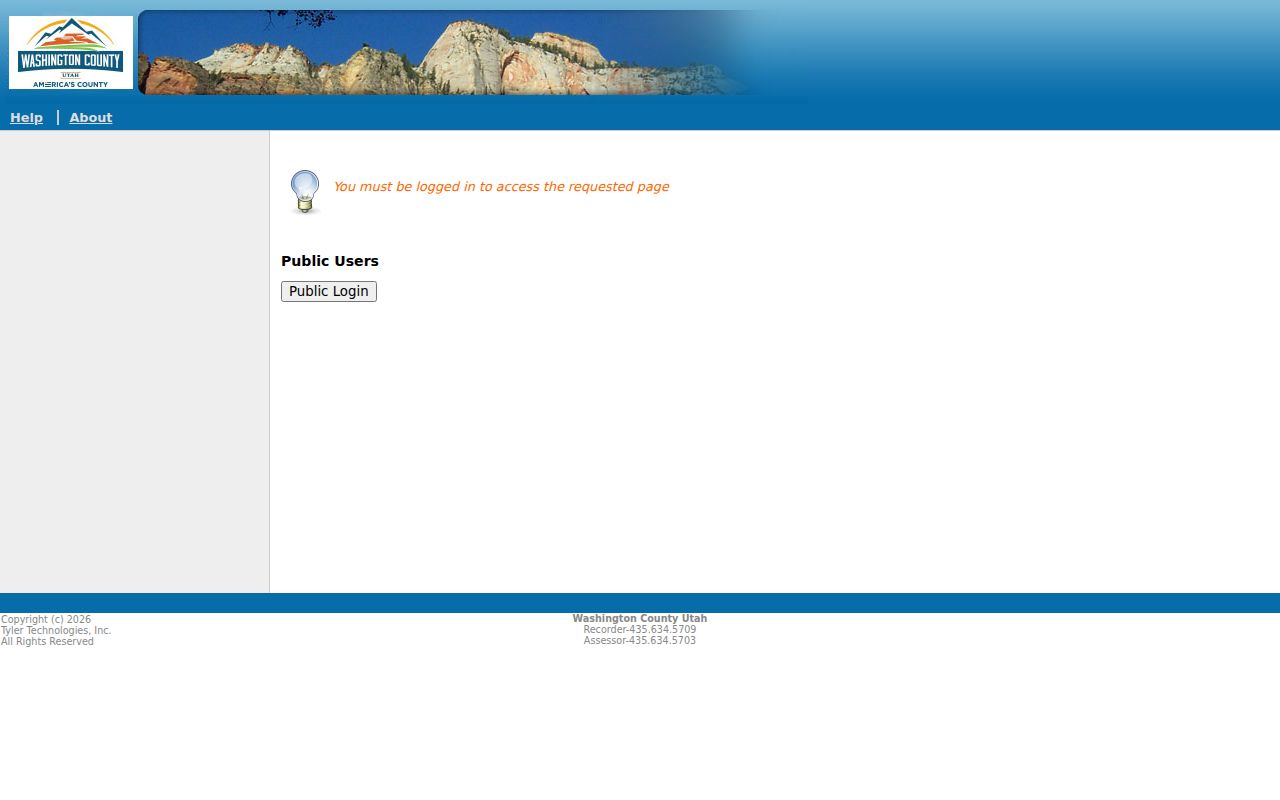The image size is (1280, 800).
Task: Select the Assessor-435.634.5703 phone text
Action: [640, 641]
